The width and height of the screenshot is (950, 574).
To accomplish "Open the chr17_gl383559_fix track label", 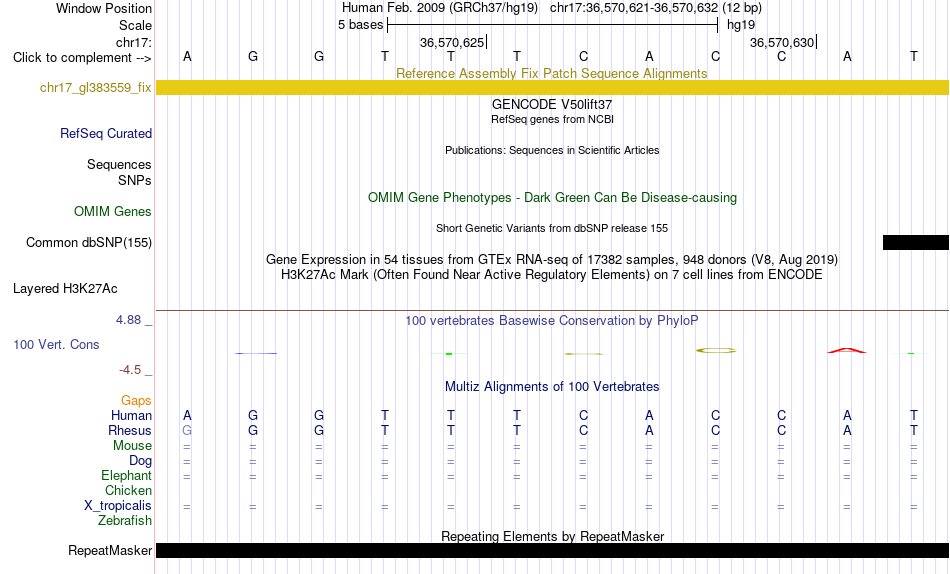I will [95, 88].
